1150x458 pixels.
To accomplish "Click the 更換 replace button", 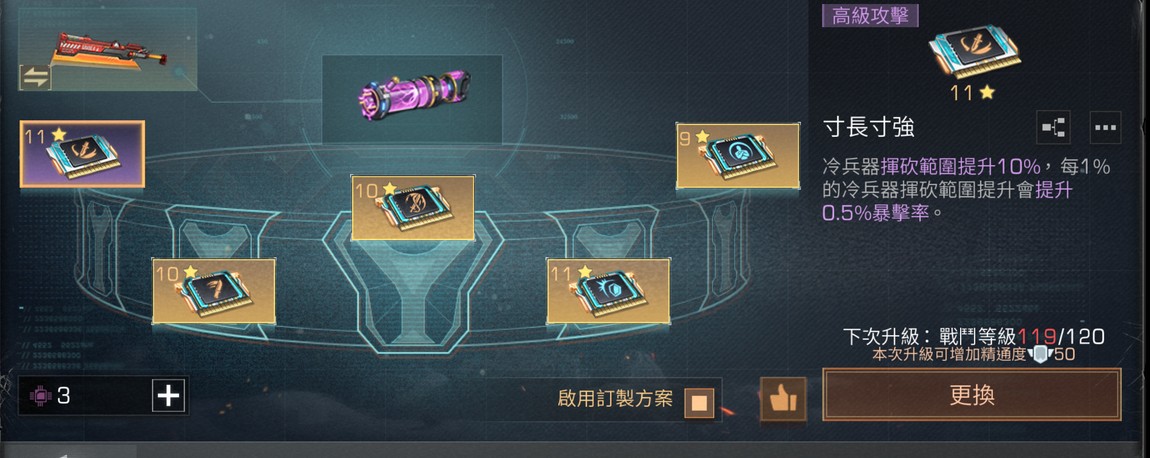I will click(x=972, y=395).
